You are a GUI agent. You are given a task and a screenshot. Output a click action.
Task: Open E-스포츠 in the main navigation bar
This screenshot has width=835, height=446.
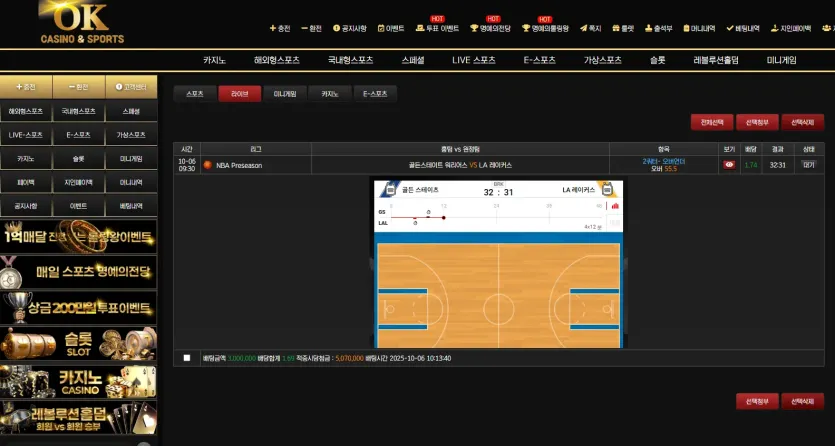[x=539, y=60]
